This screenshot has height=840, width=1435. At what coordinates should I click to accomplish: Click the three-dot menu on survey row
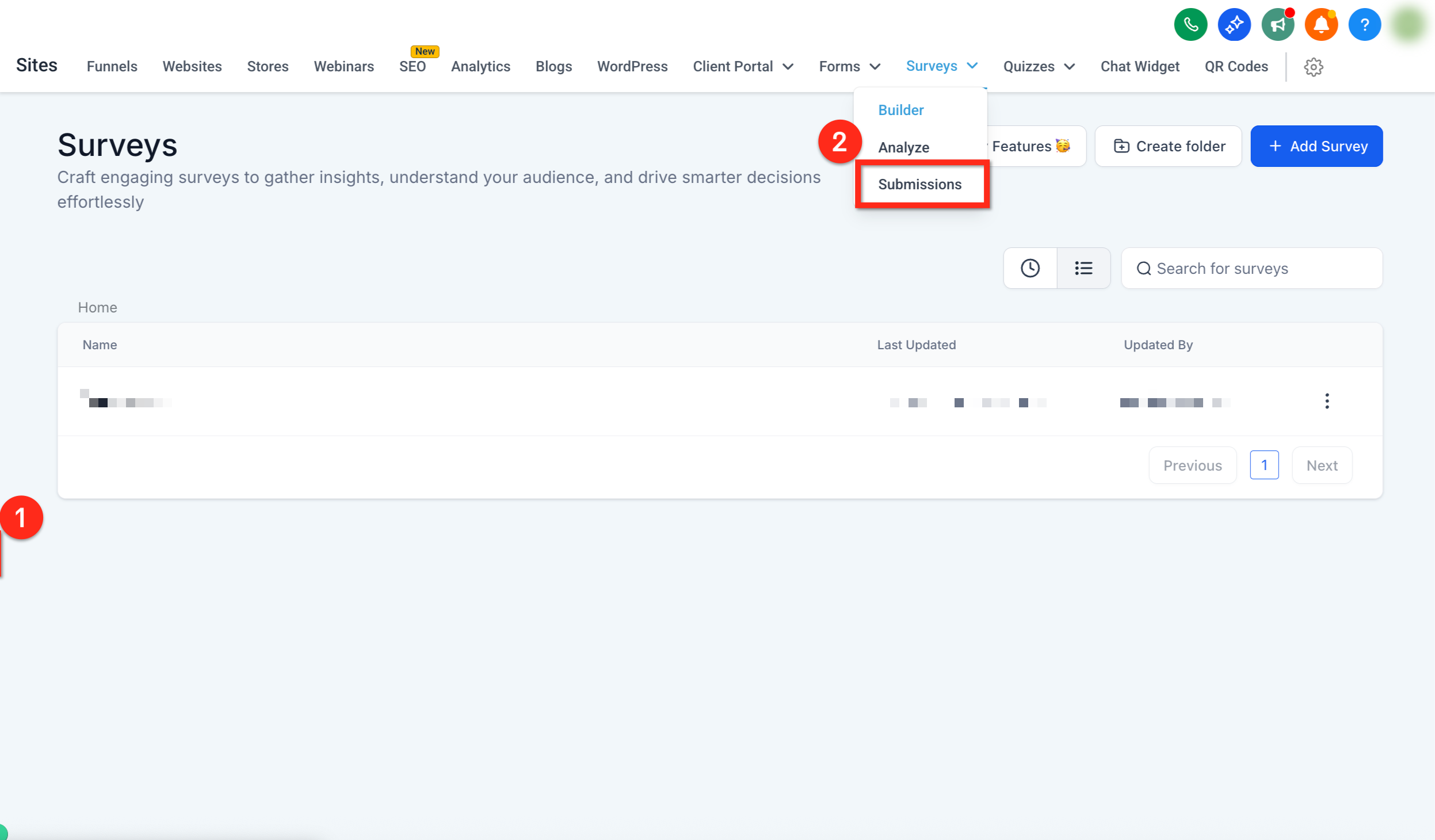coord(1327,401)
